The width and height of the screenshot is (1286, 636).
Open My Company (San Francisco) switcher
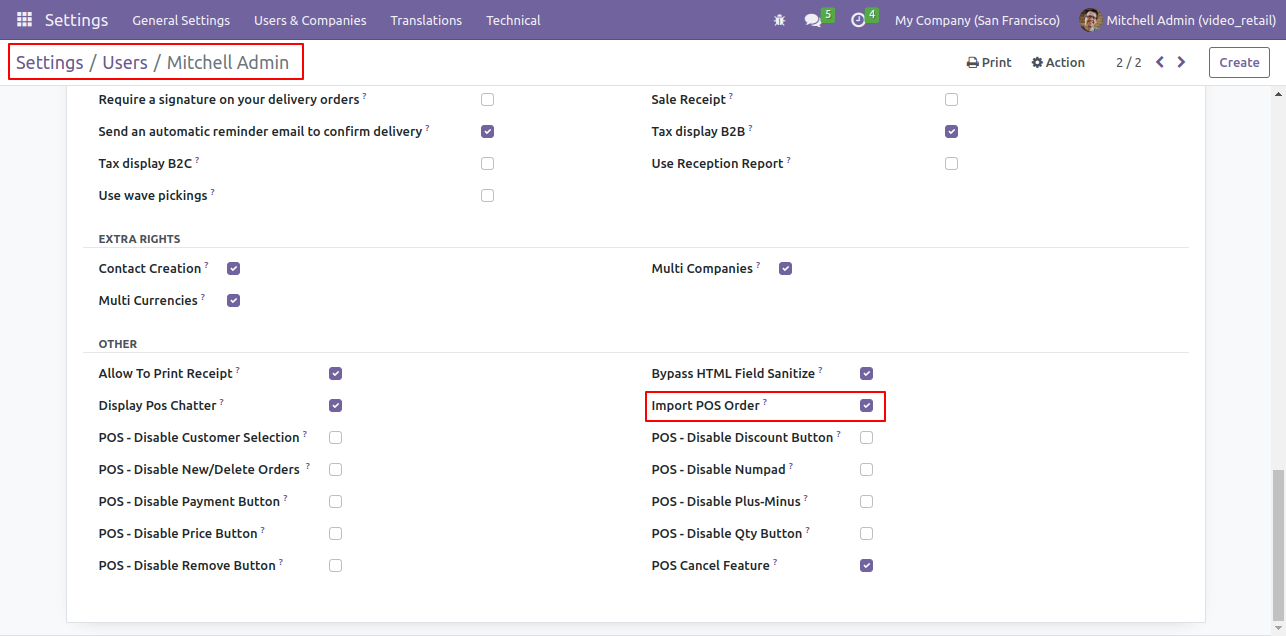tap(977, 20)
